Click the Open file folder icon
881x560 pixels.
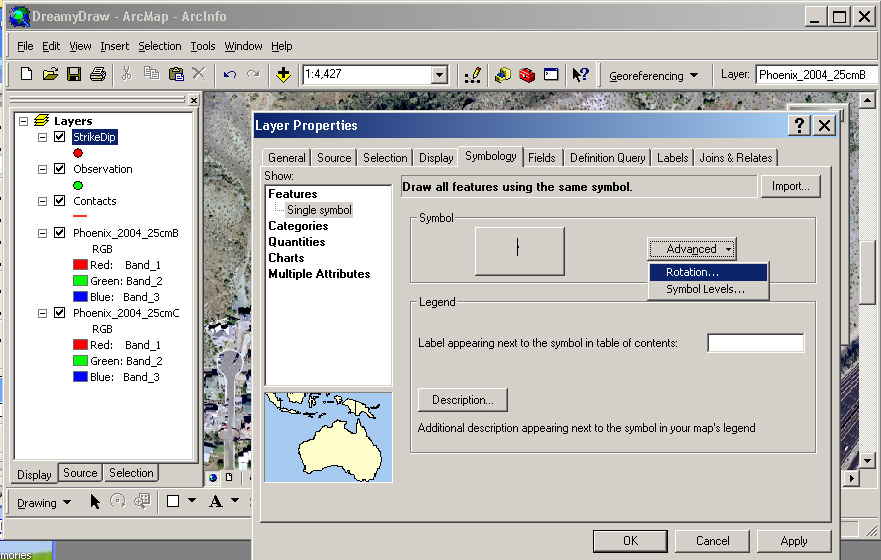(50, 74)
